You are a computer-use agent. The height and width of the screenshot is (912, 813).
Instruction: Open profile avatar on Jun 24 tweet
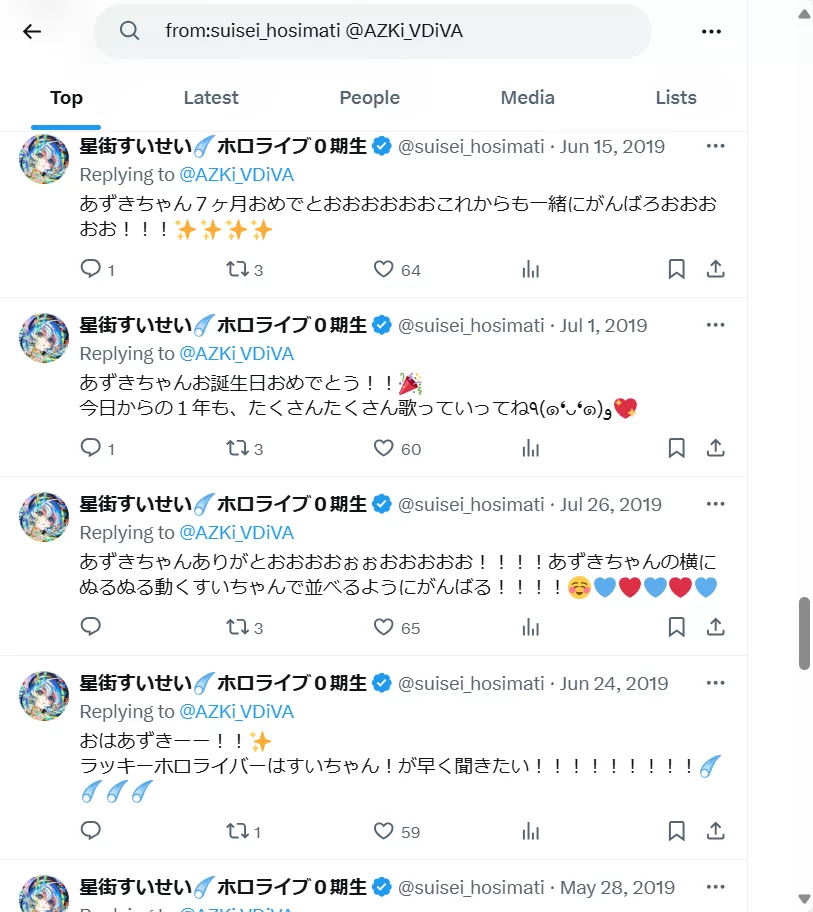(x=44, y=696)
